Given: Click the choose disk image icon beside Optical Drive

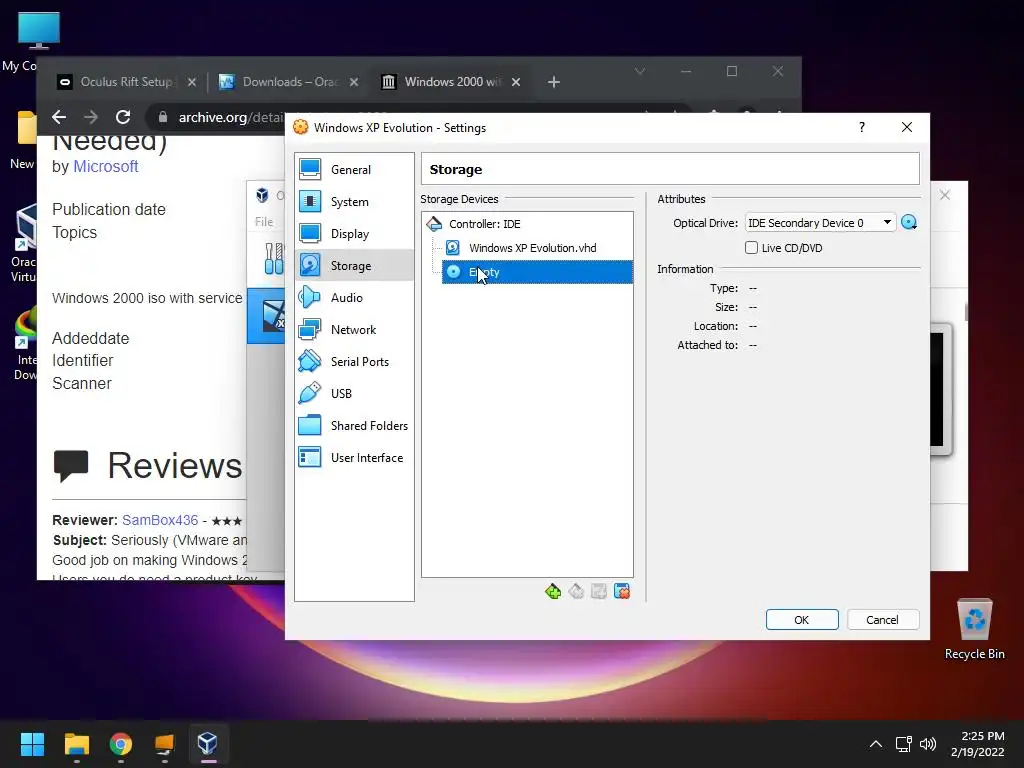Looking at the screenshot, I should click(908, 223).
